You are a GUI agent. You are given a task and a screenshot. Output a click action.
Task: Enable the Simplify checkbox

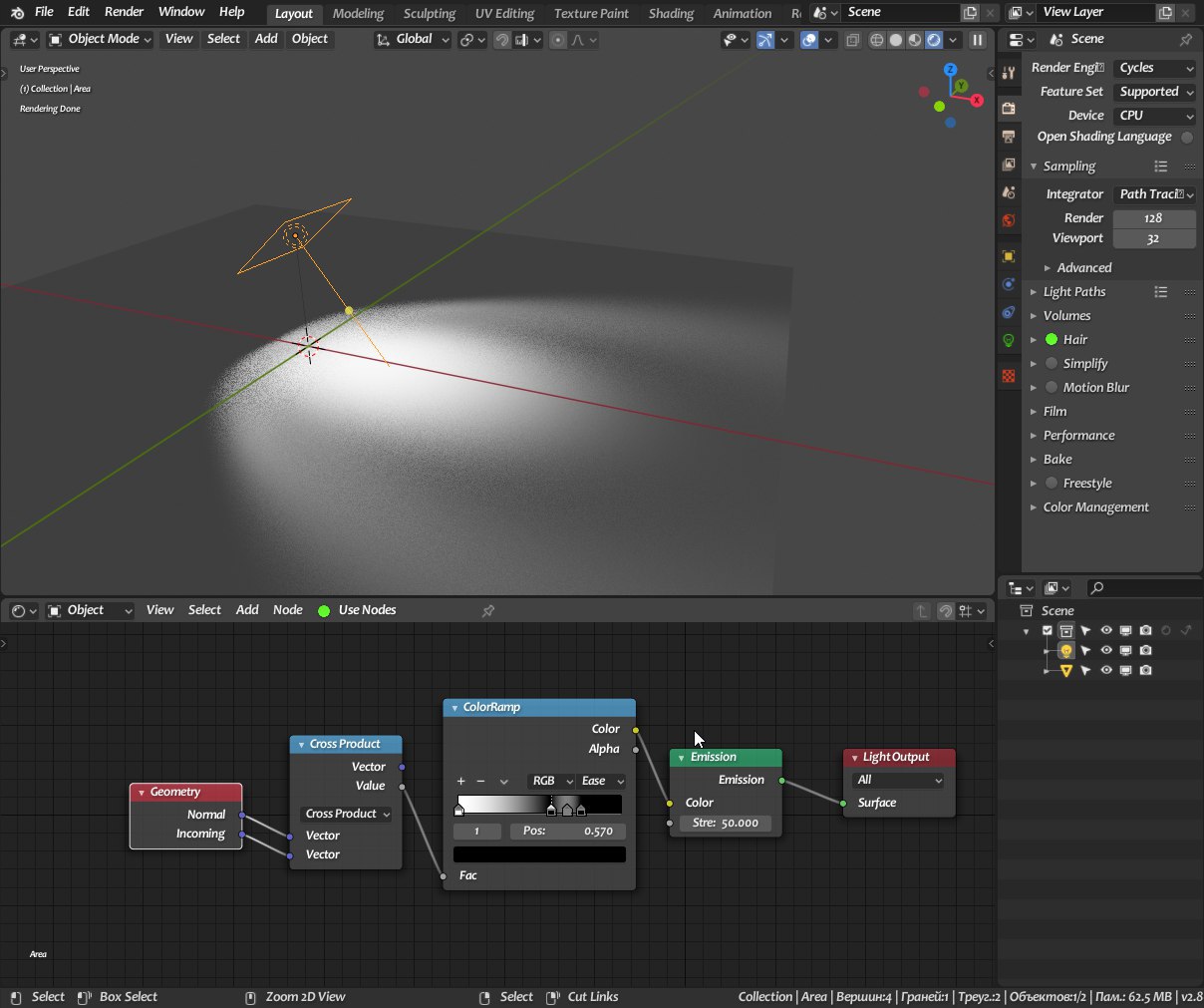(x=1052, y=364)
